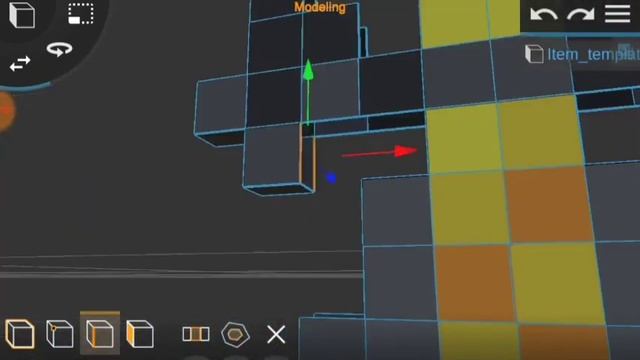
Task: Switch to object selection mode cube
Action: click(20, 334)
